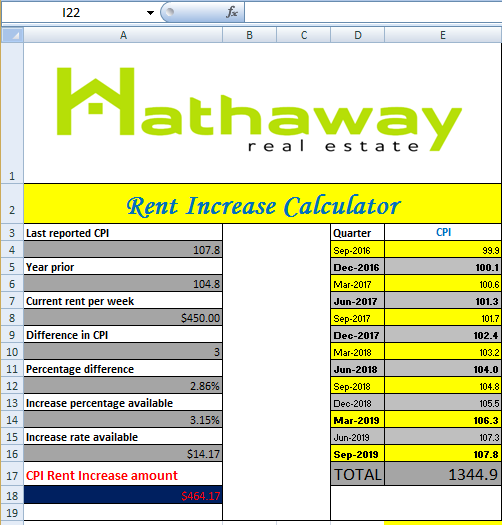Select the 1344.9 total cell
This screenshot has height=525, width=502.
coord(443,474)
